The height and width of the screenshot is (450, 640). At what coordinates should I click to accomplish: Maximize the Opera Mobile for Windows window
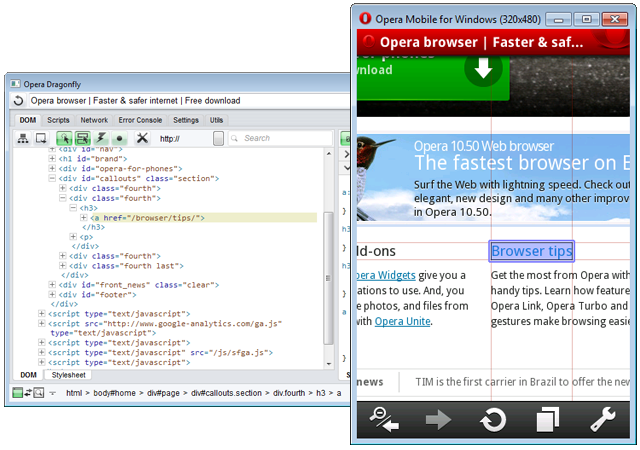[586, 19]
